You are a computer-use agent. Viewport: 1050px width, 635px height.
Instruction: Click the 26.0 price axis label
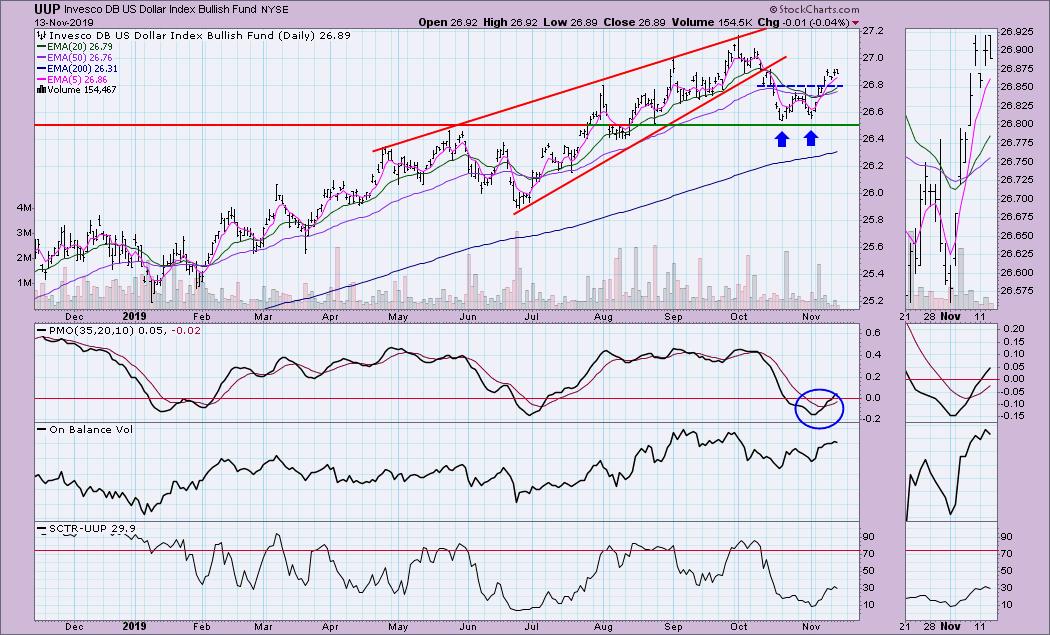[873, 193]
